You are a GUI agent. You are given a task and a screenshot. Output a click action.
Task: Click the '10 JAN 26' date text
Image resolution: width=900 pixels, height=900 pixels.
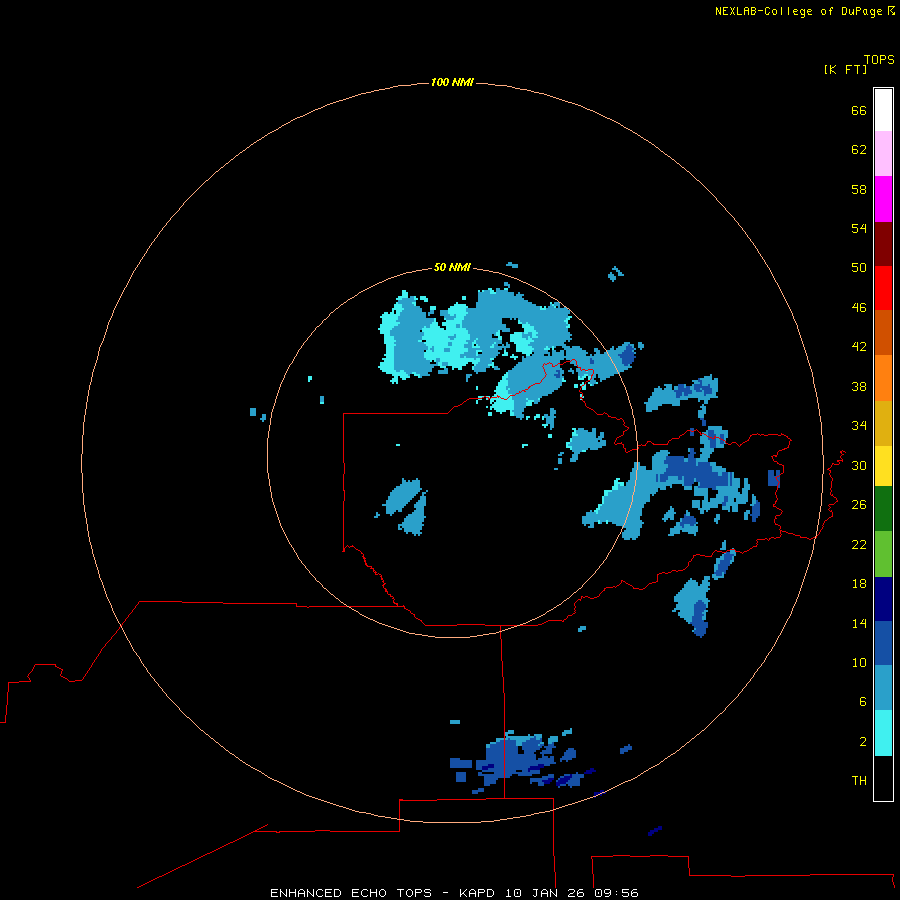click(x=544, y=893)
